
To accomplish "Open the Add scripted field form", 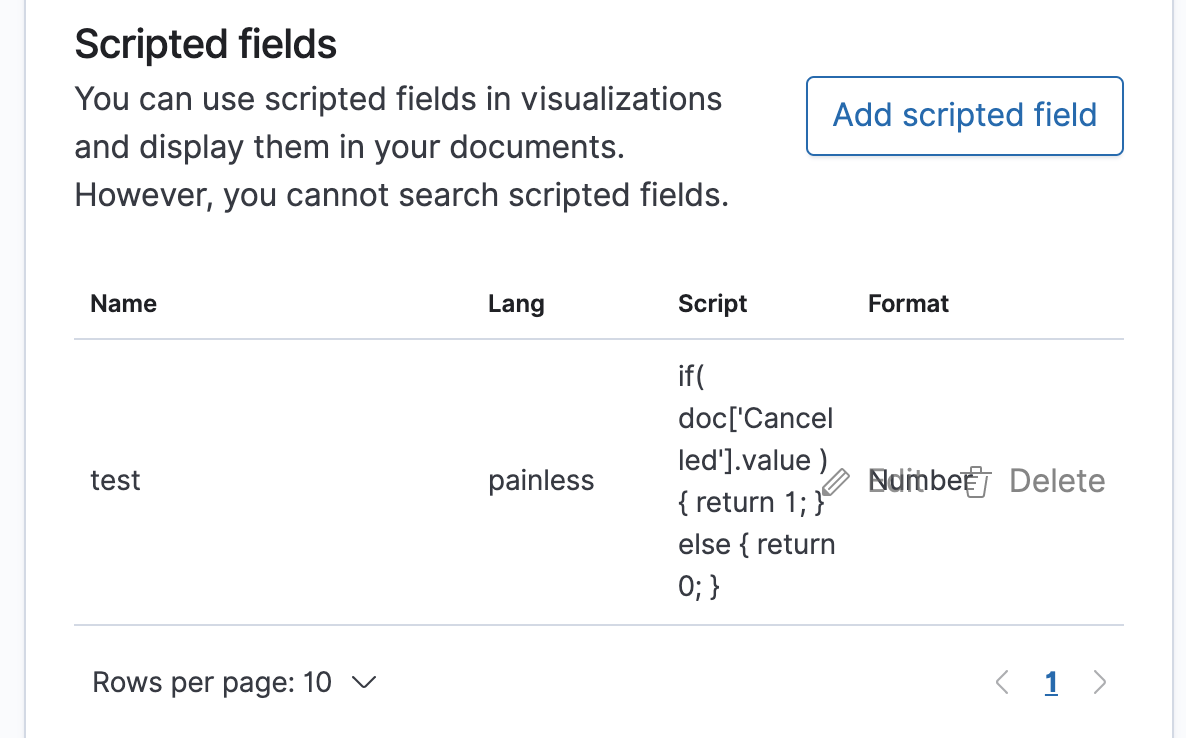I will (x=963, y=115).
